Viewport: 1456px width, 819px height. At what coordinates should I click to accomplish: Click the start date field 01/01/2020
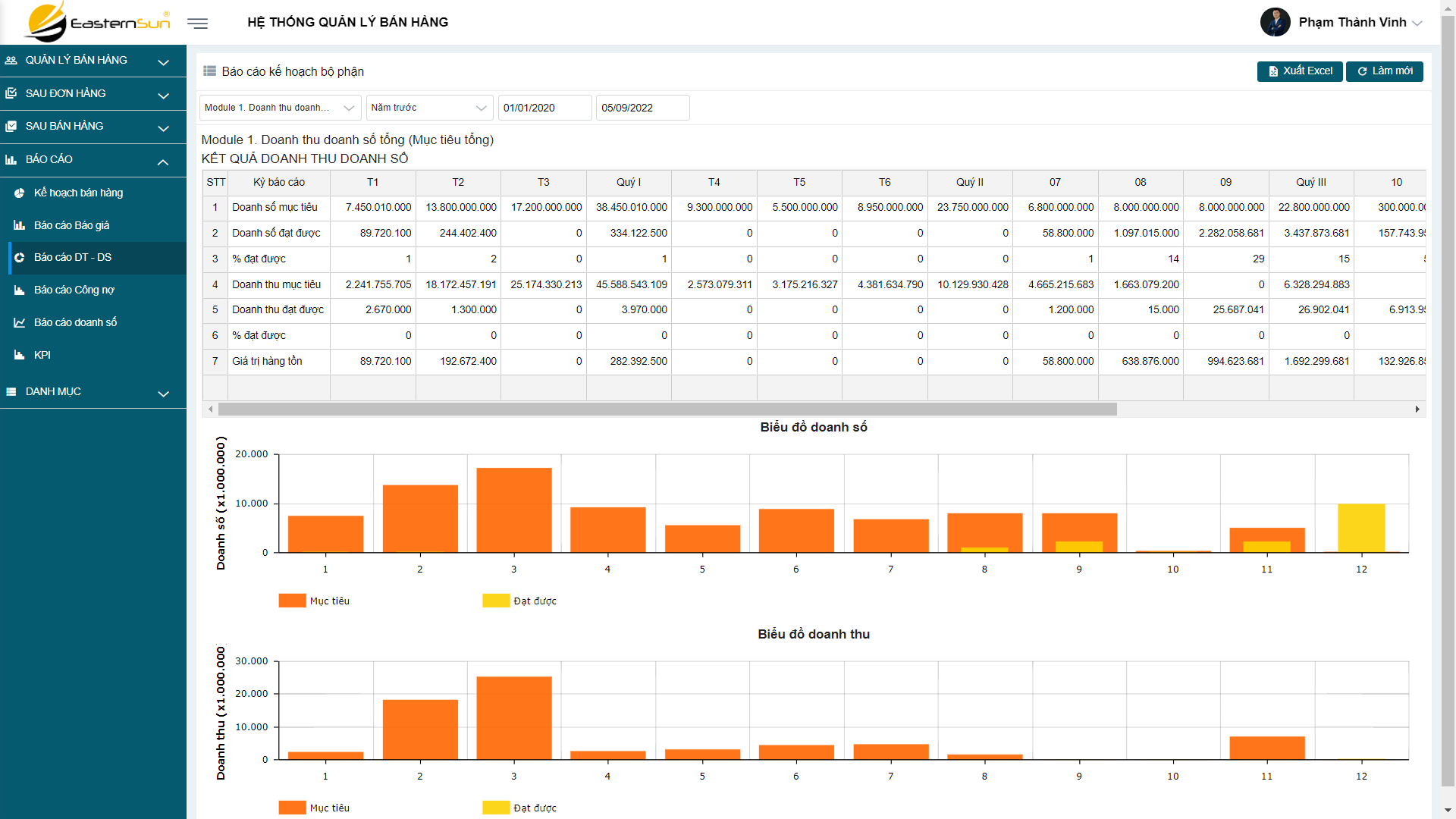(544, 108)
